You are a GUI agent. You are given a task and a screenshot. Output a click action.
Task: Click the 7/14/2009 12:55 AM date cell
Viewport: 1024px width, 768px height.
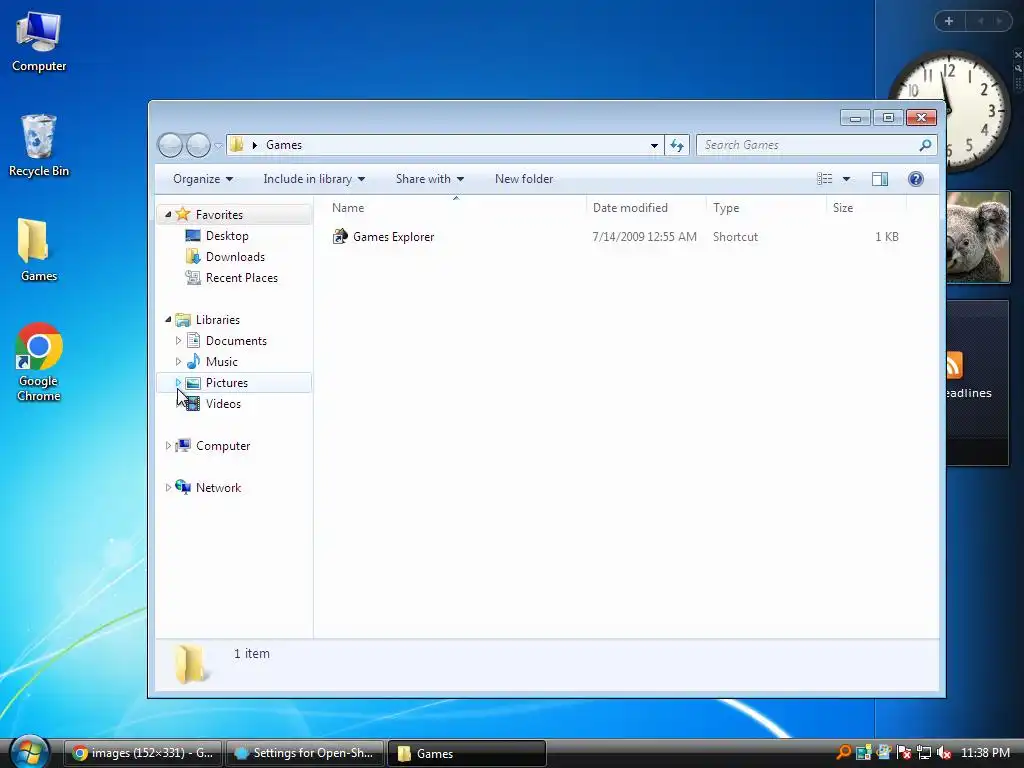coord(644,236)
